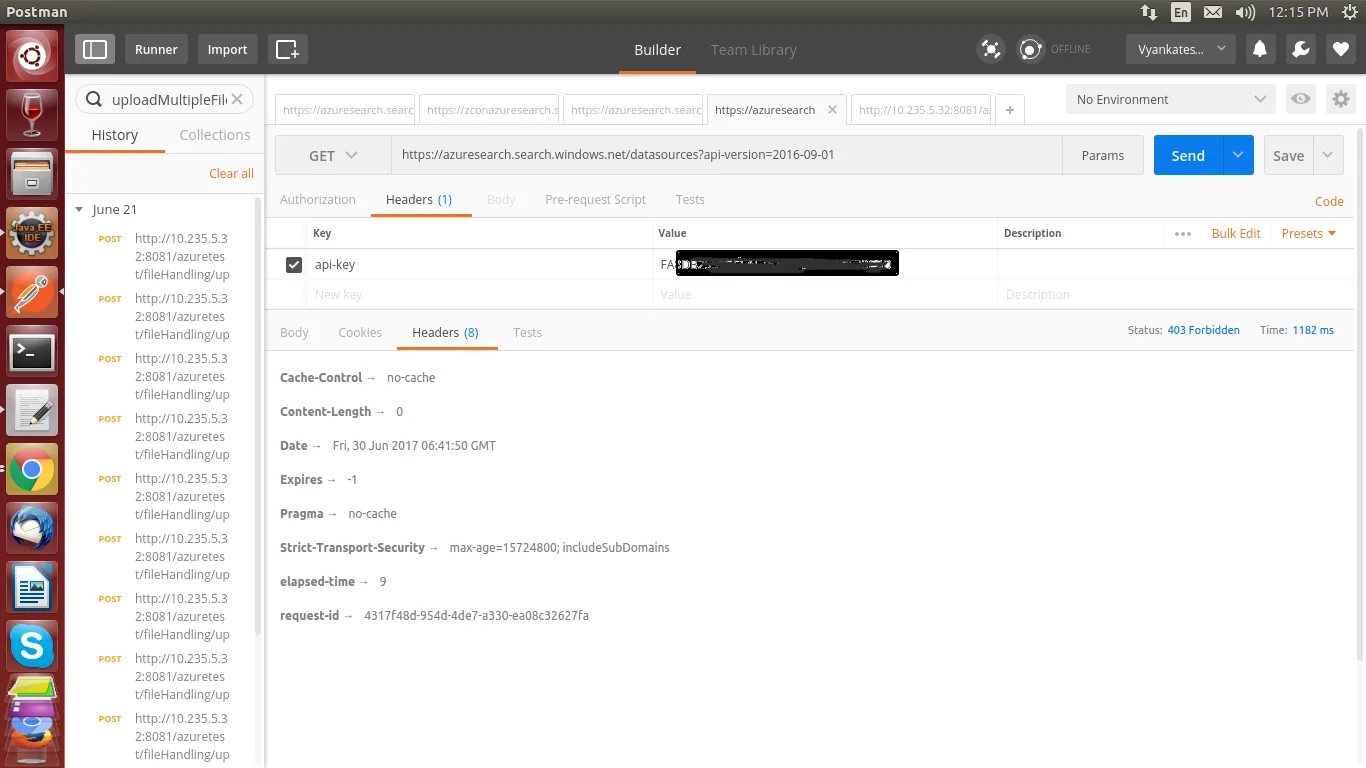
Task: Switch to the Builder tab
Action: (x=658, y=50)
